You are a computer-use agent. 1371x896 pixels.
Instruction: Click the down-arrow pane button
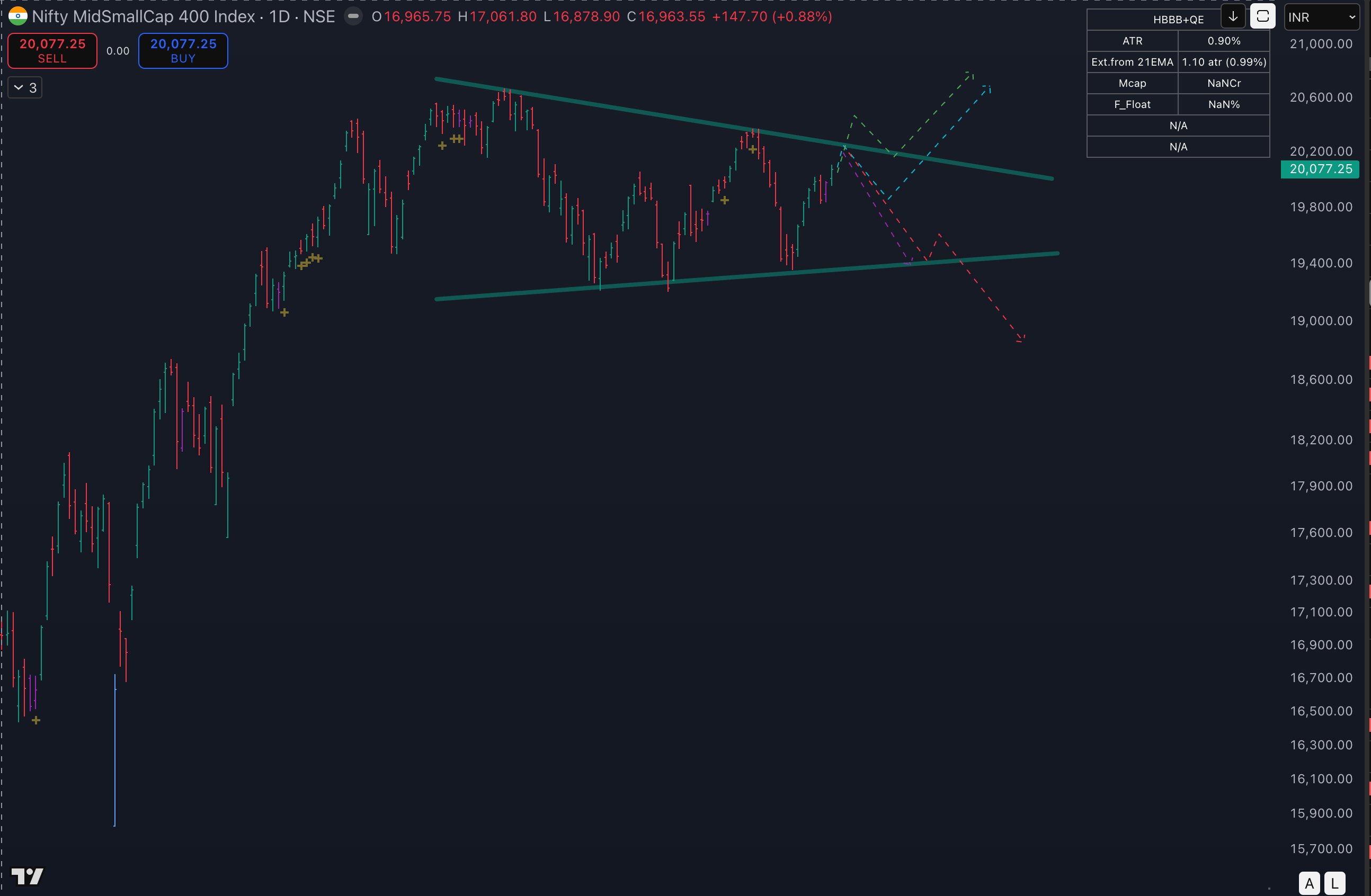1233,17
